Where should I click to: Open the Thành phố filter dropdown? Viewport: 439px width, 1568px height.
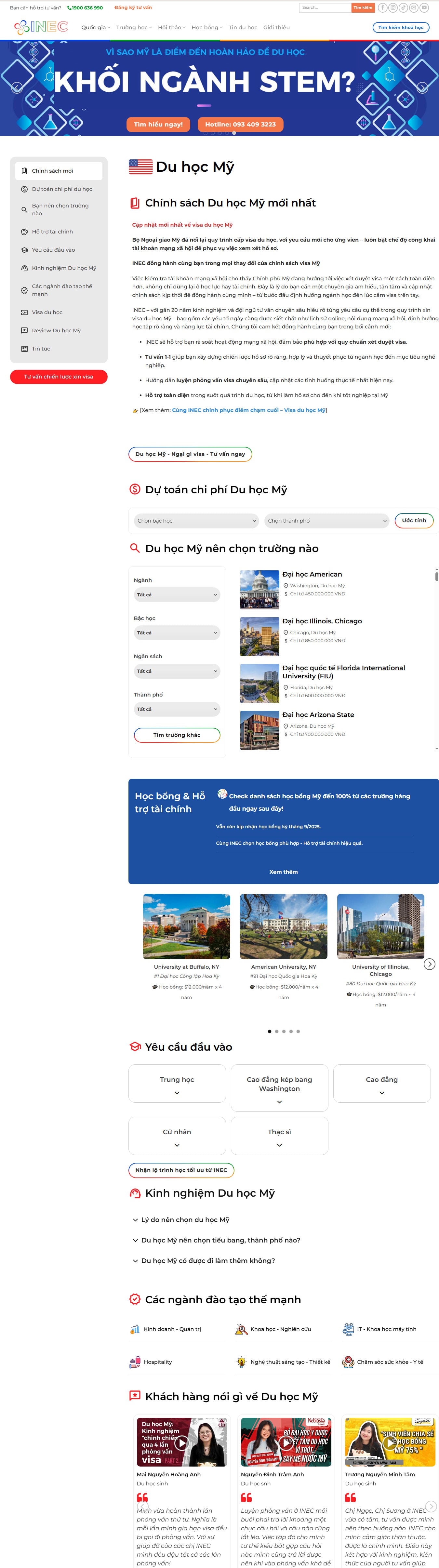click(177, 709)
